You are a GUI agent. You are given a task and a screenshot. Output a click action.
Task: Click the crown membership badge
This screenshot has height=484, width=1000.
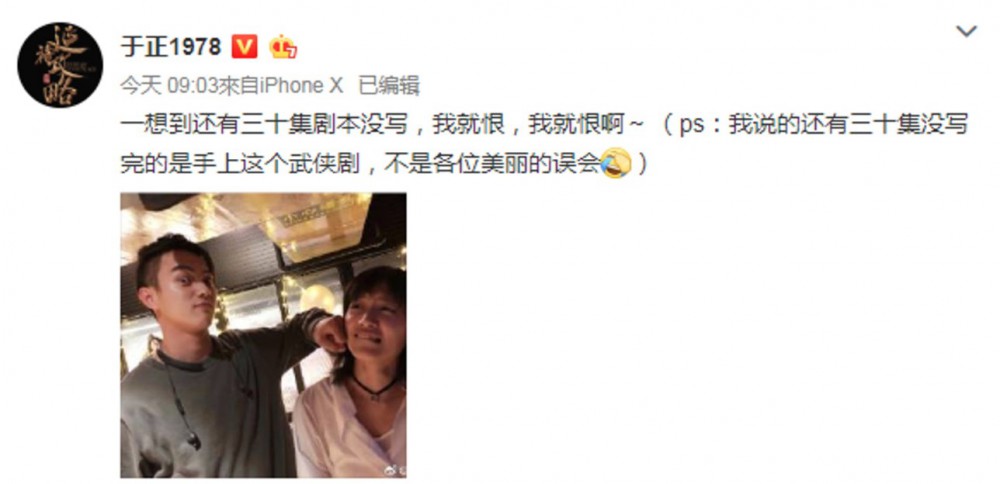283,47
